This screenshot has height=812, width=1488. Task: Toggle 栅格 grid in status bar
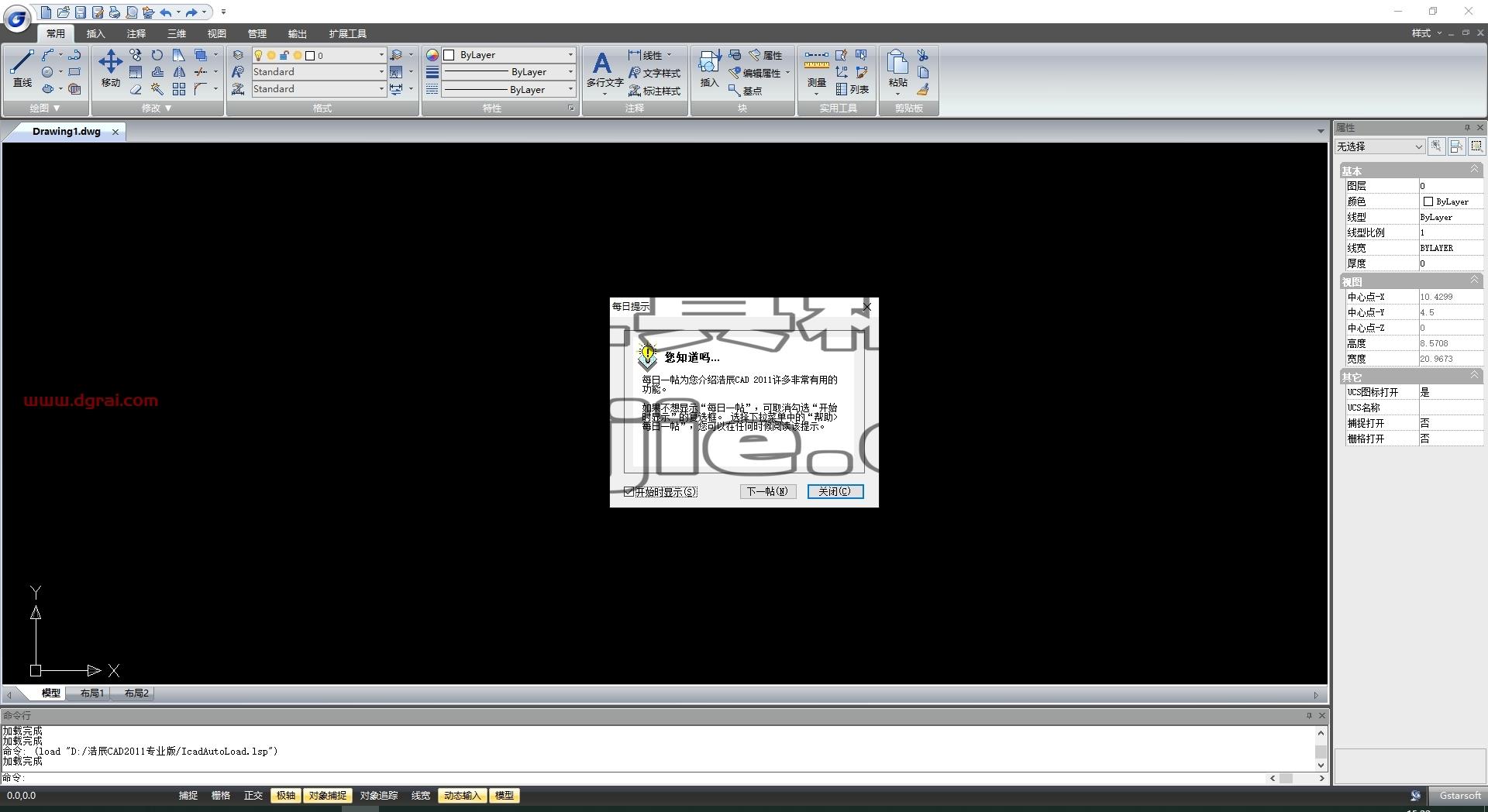[221, 796]
